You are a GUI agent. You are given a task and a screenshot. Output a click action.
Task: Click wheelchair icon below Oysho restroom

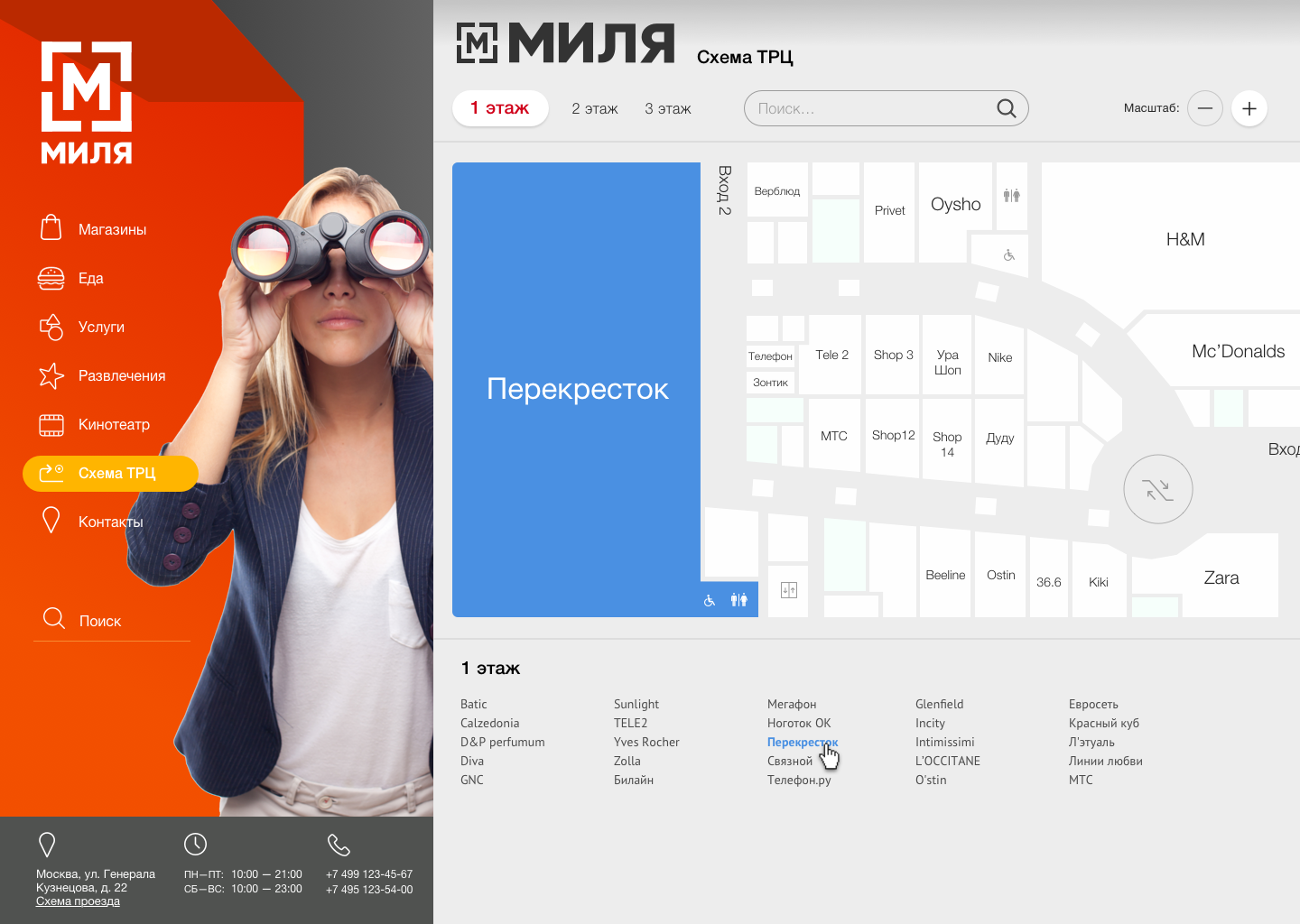coord(1009,255)
